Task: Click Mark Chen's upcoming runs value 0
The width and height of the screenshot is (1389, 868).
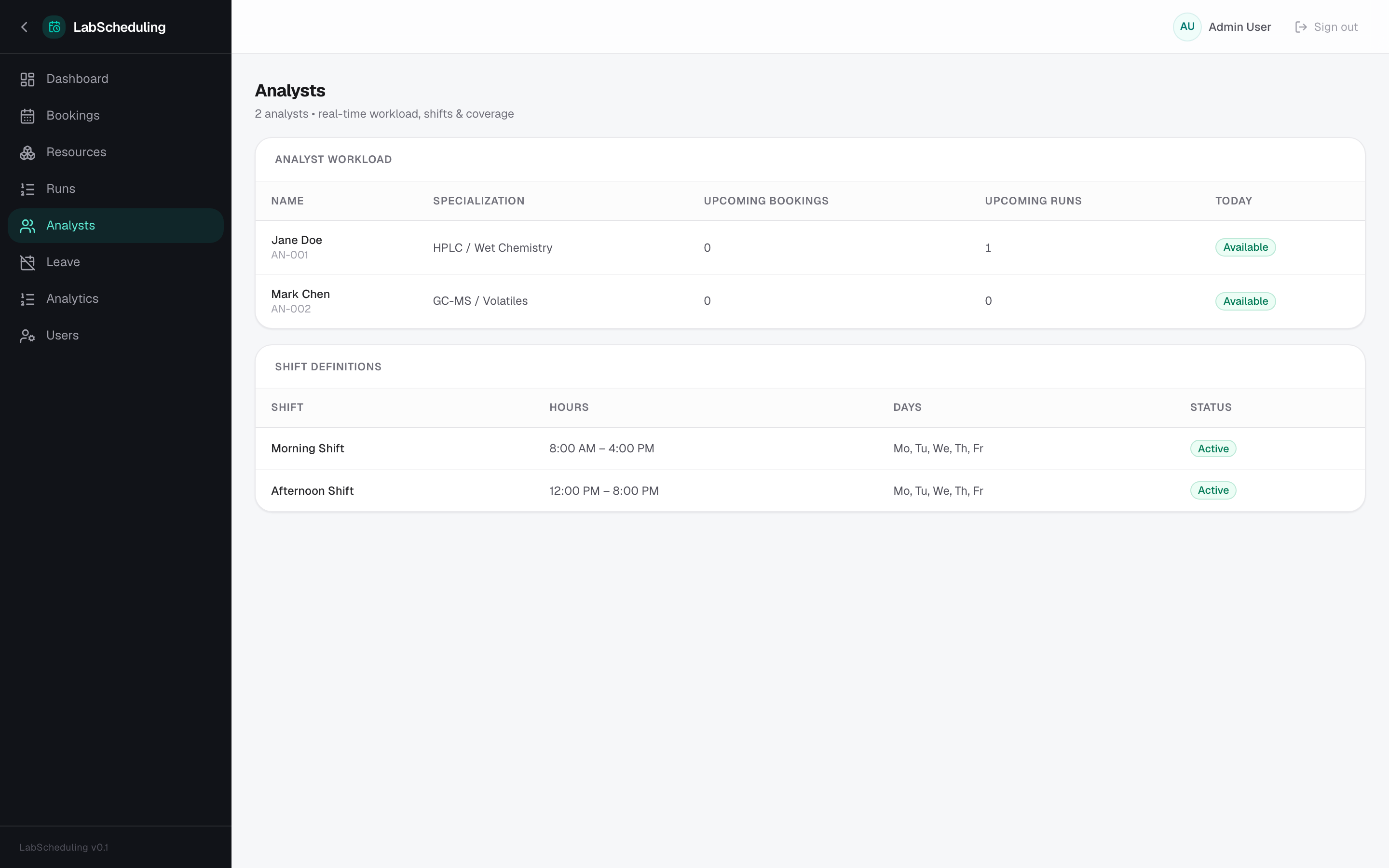Action: click(988, 301)
